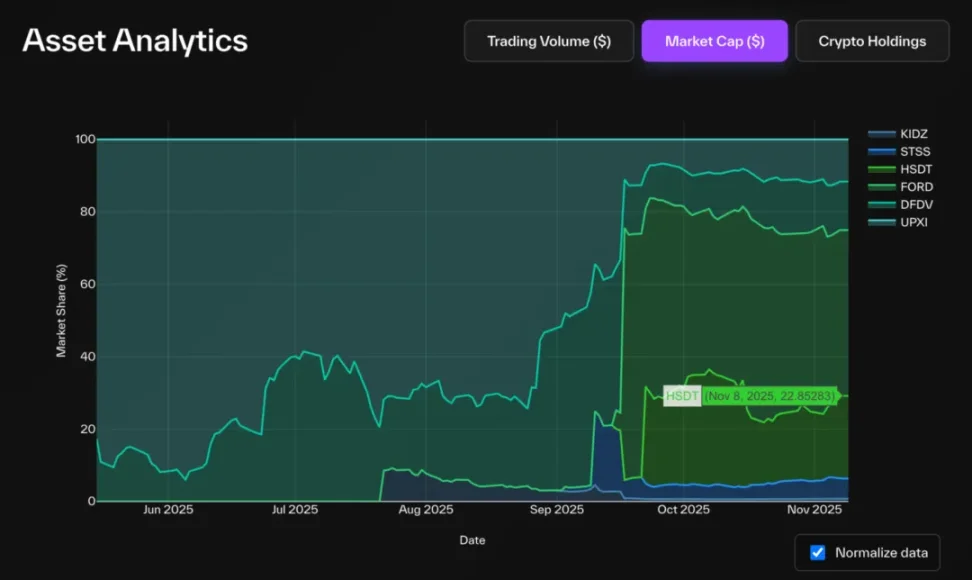The width and height of the screenshot is (972, 580).
Task: Click the Market Share (%) axis title
Action: pos(61,311)
